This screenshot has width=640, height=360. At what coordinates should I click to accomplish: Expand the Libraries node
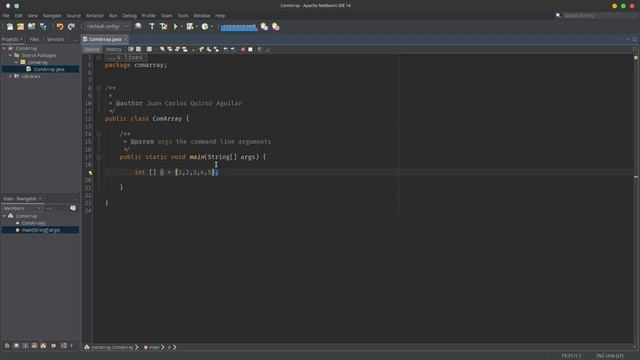(10, 76)
